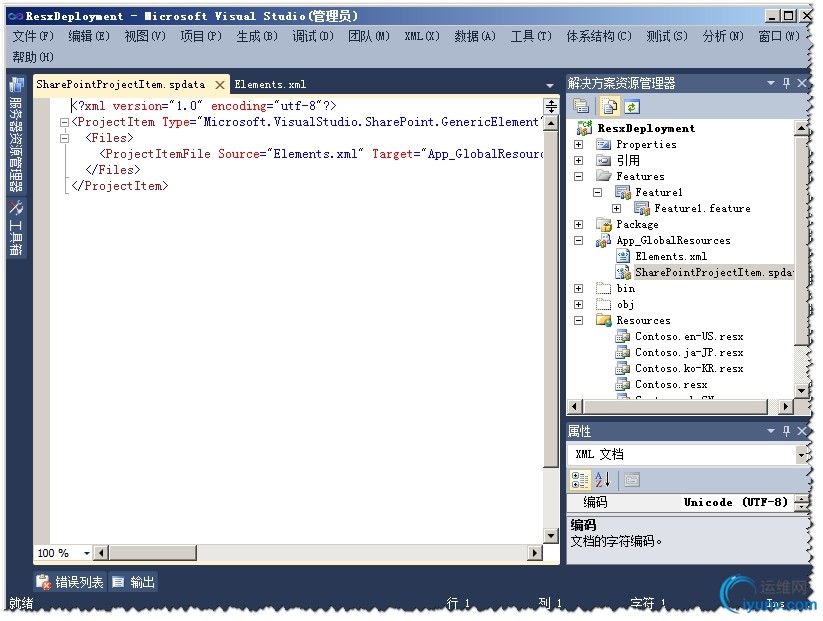Close the SharePointProjectItem.spdata tab
Image resolution: width=823 pixels, height=621 pixels.
coord(220,85)
